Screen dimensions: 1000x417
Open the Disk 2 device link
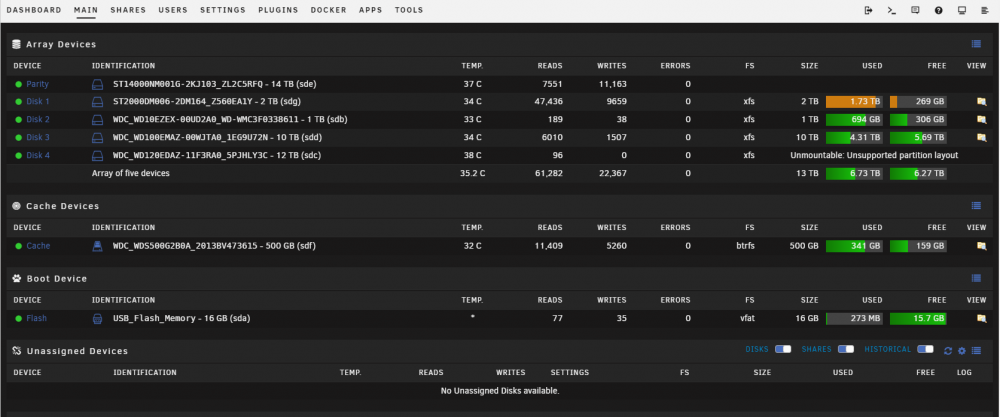click(38, 120)
